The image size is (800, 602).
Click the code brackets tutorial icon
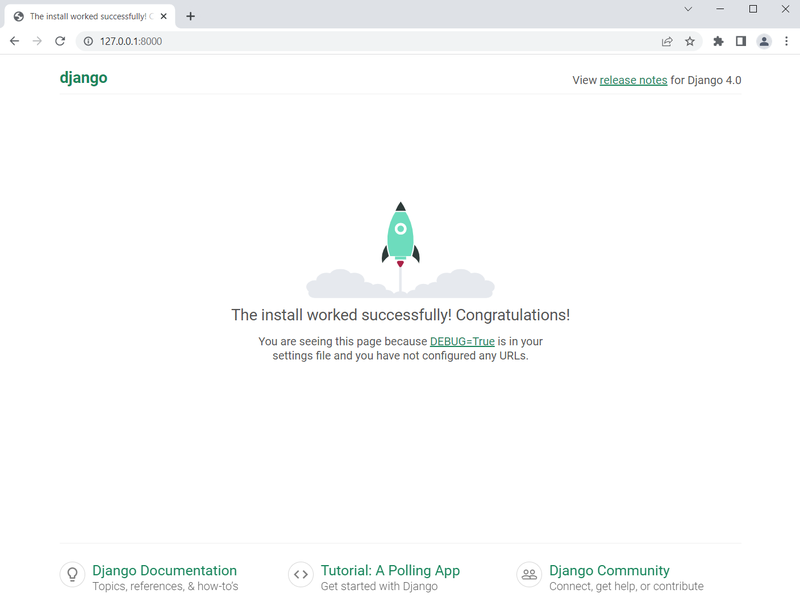[301, 574]
